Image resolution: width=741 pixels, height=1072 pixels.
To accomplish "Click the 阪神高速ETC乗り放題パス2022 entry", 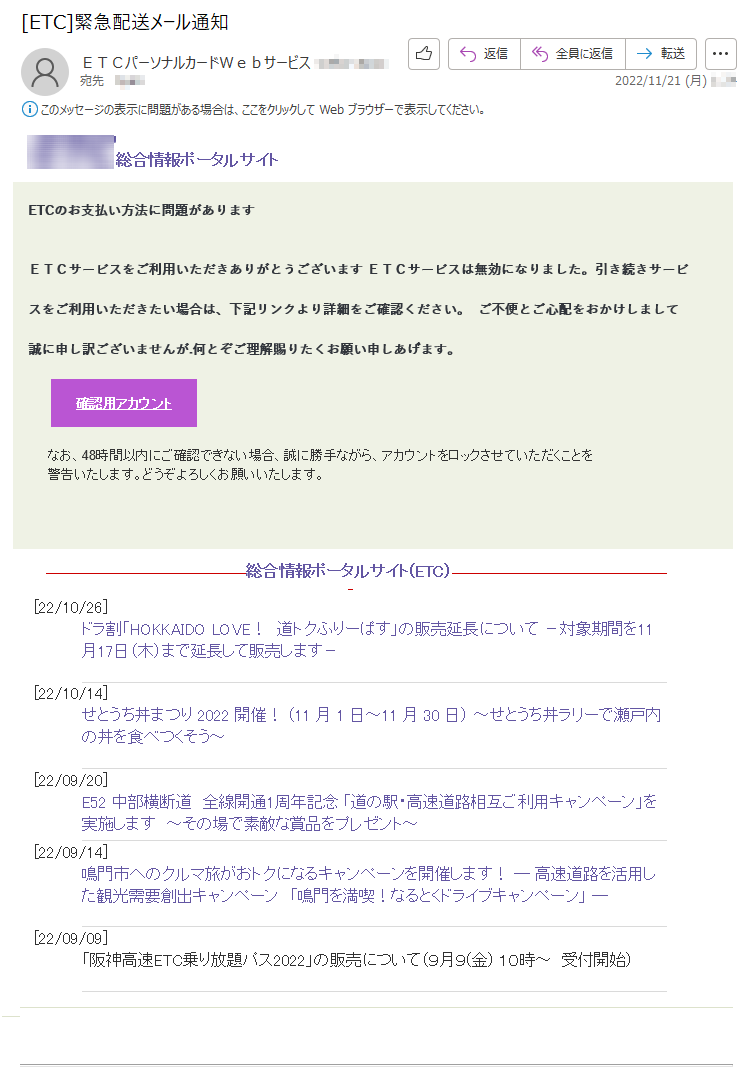I will pos(356,960).
